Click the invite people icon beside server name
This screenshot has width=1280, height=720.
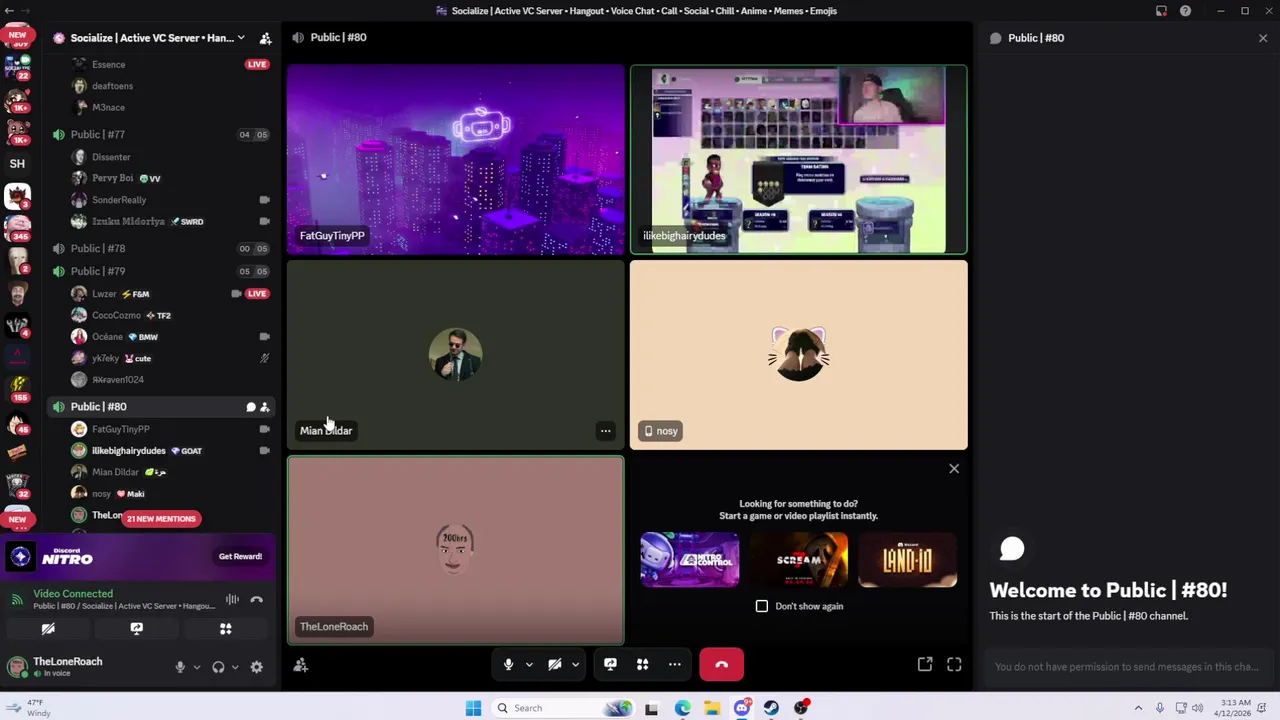[265, 38]
